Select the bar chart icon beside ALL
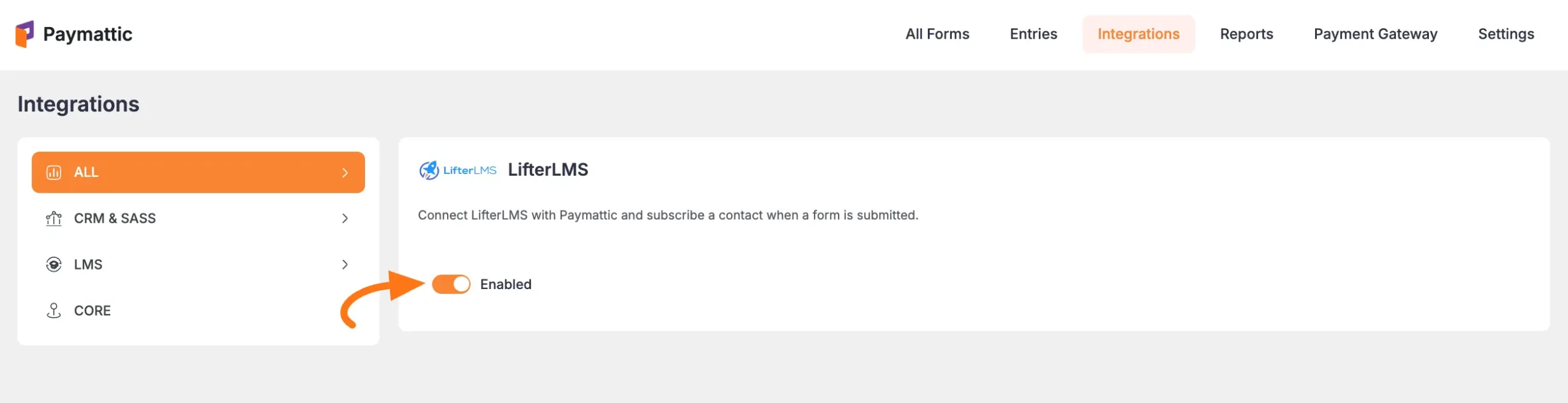Image resolution: width=1568 pixels, height=403 pixels. [x=55, y=172]
